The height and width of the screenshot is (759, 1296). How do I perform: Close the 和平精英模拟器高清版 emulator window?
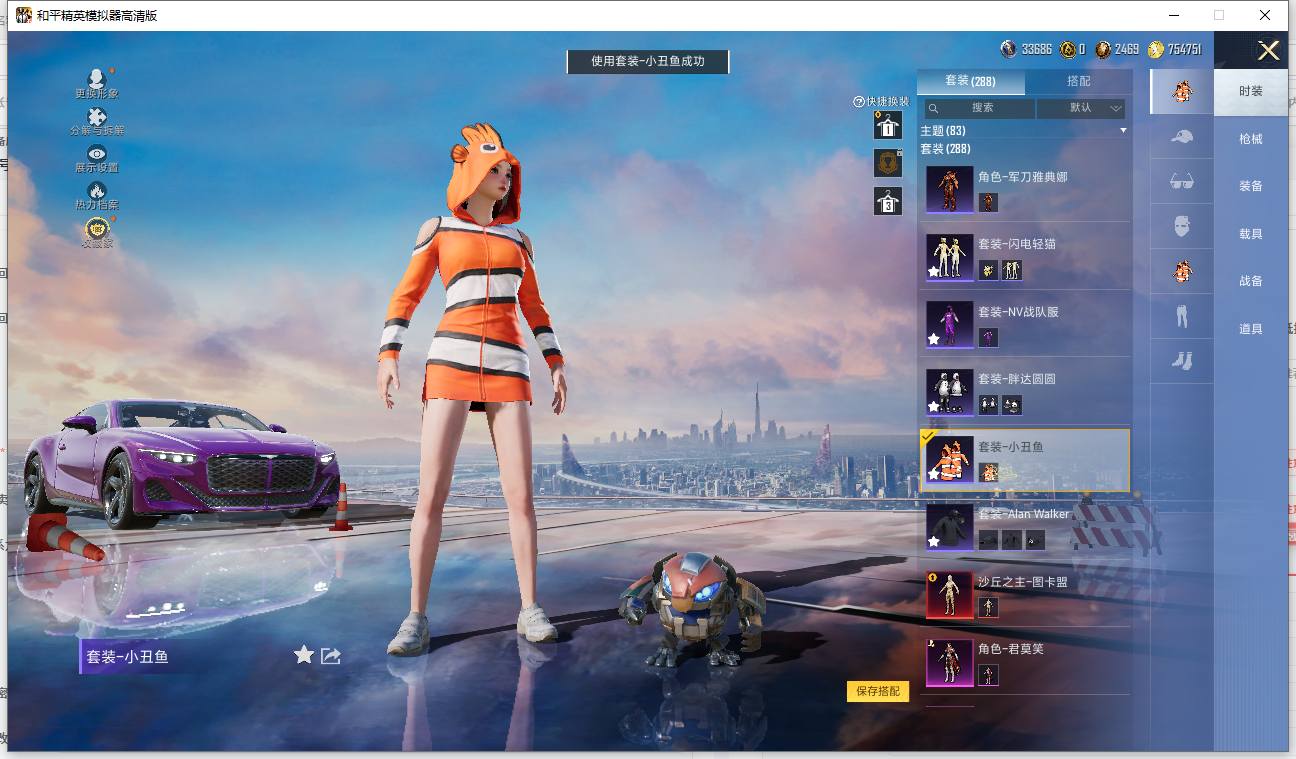click(1266, 15)
